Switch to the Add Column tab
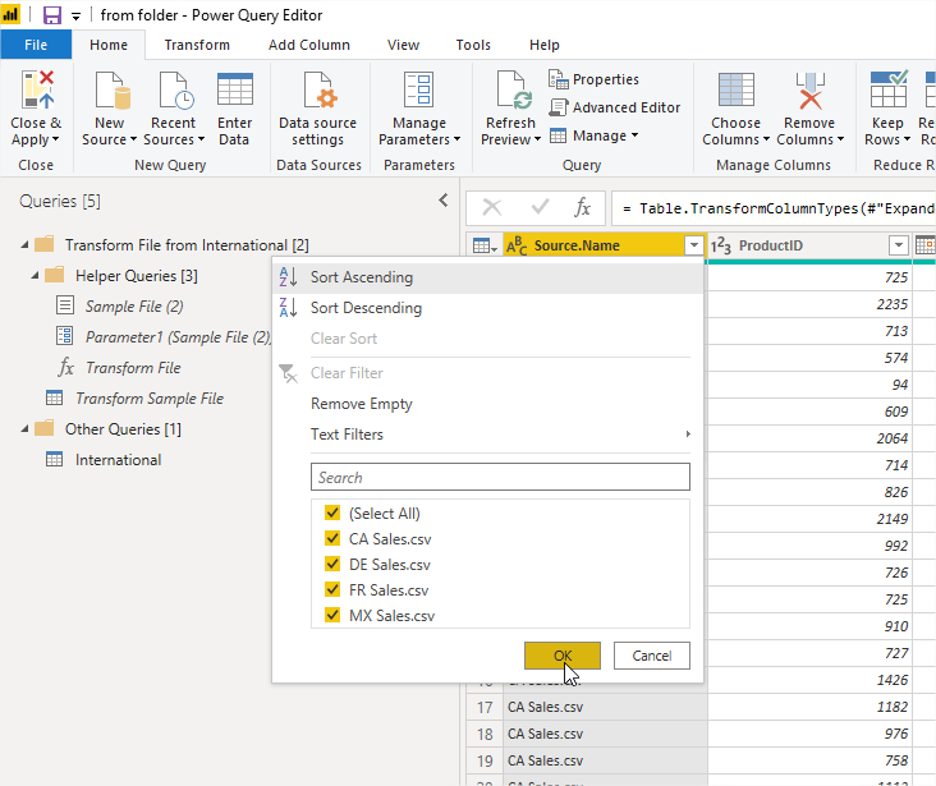The height and width of the screenshot is (786, 936). point(309,45)
